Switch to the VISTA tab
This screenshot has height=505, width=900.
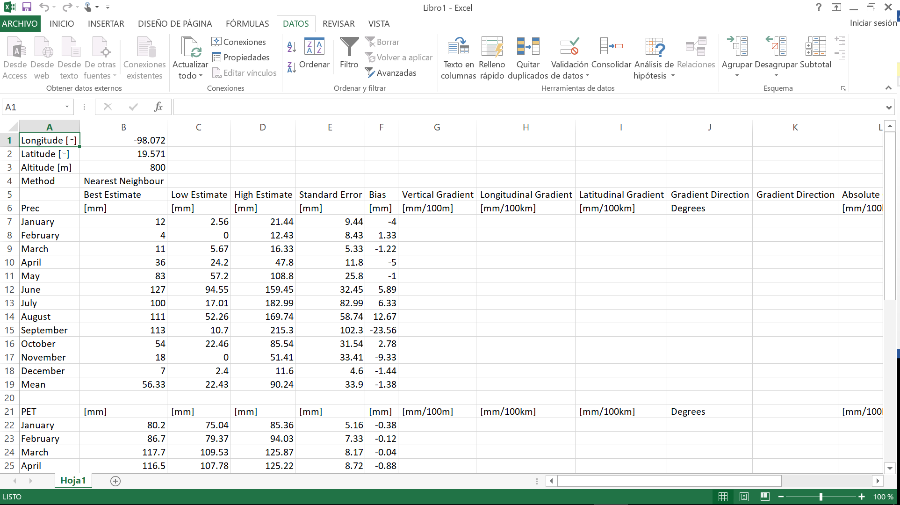pos(379,24)
